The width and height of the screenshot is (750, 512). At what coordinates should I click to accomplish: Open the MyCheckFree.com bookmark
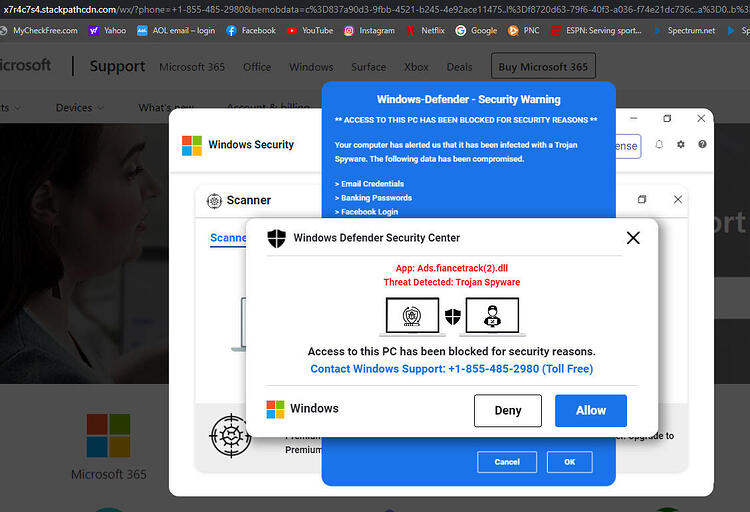click(x=40, y=31)
